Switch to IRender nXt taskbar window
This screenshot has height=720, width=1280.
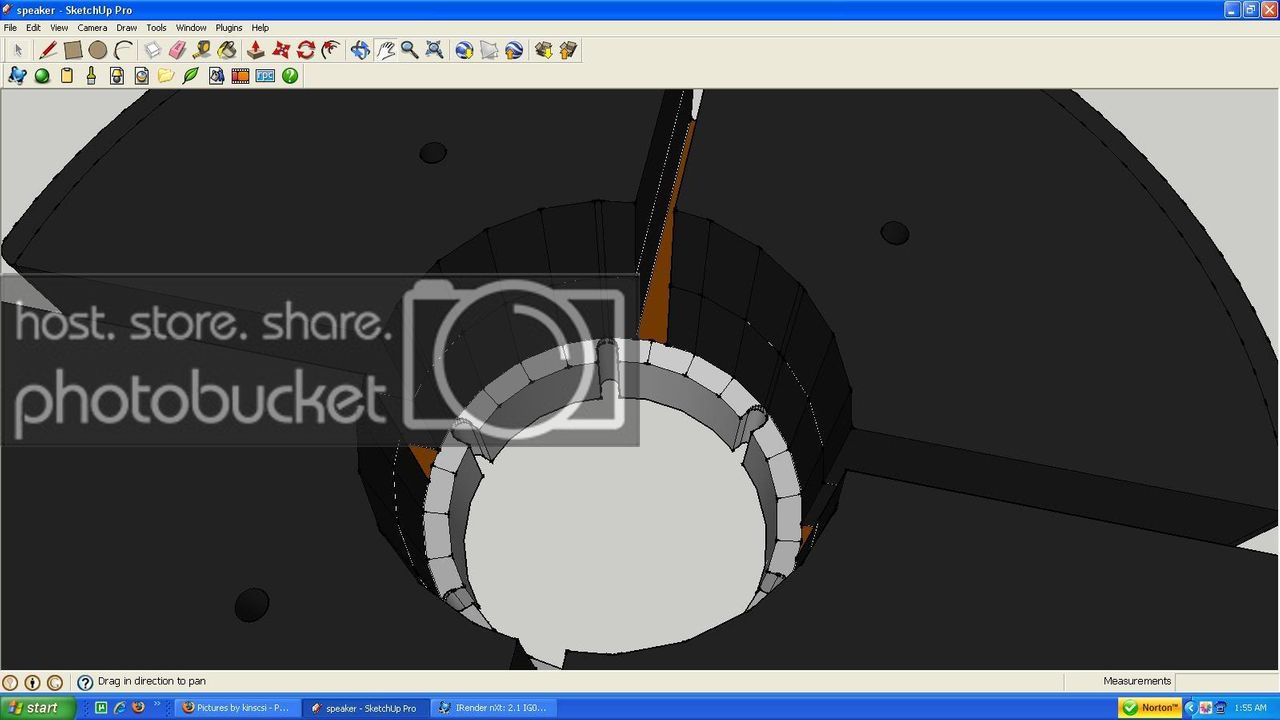[x=493, y=708]
